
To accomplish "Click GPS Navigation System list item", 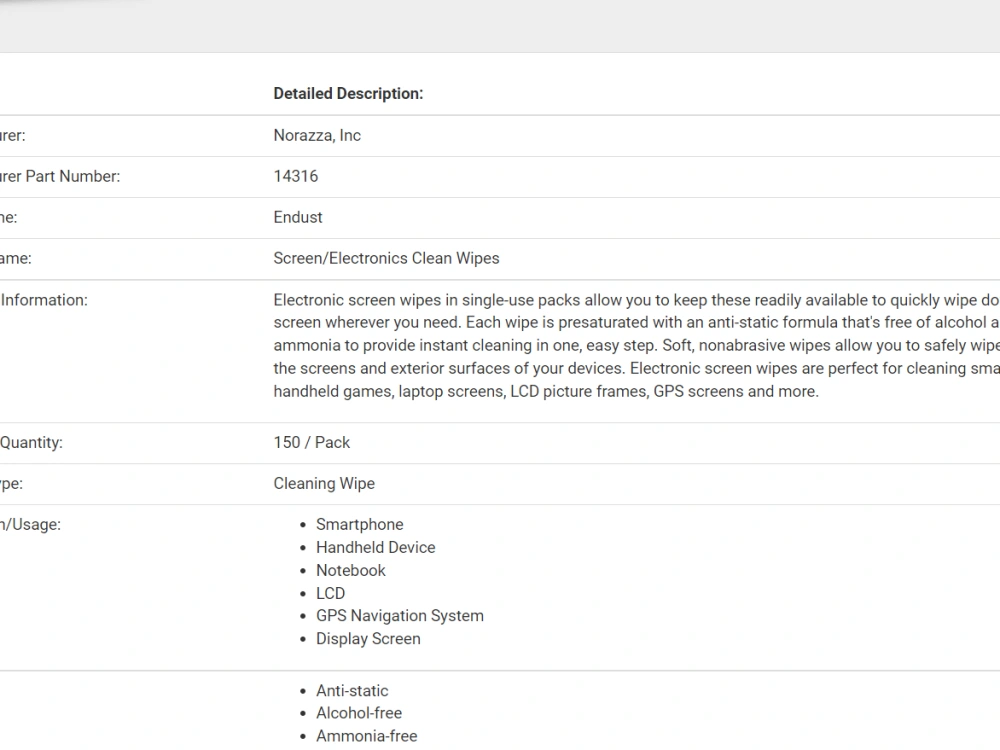I will (400, 615).
